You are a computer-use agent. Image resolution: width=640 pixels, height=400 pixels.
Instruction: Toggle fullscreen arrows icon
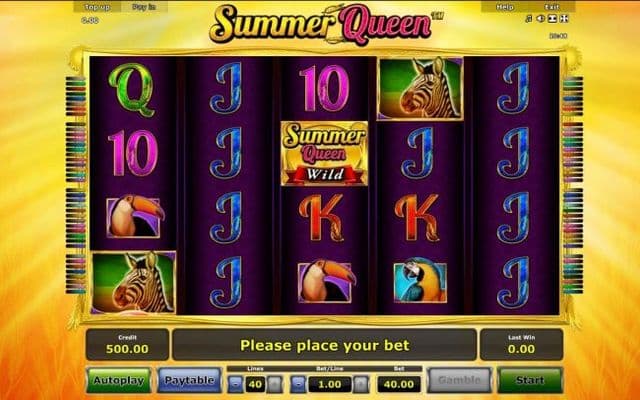click(564, 19)
